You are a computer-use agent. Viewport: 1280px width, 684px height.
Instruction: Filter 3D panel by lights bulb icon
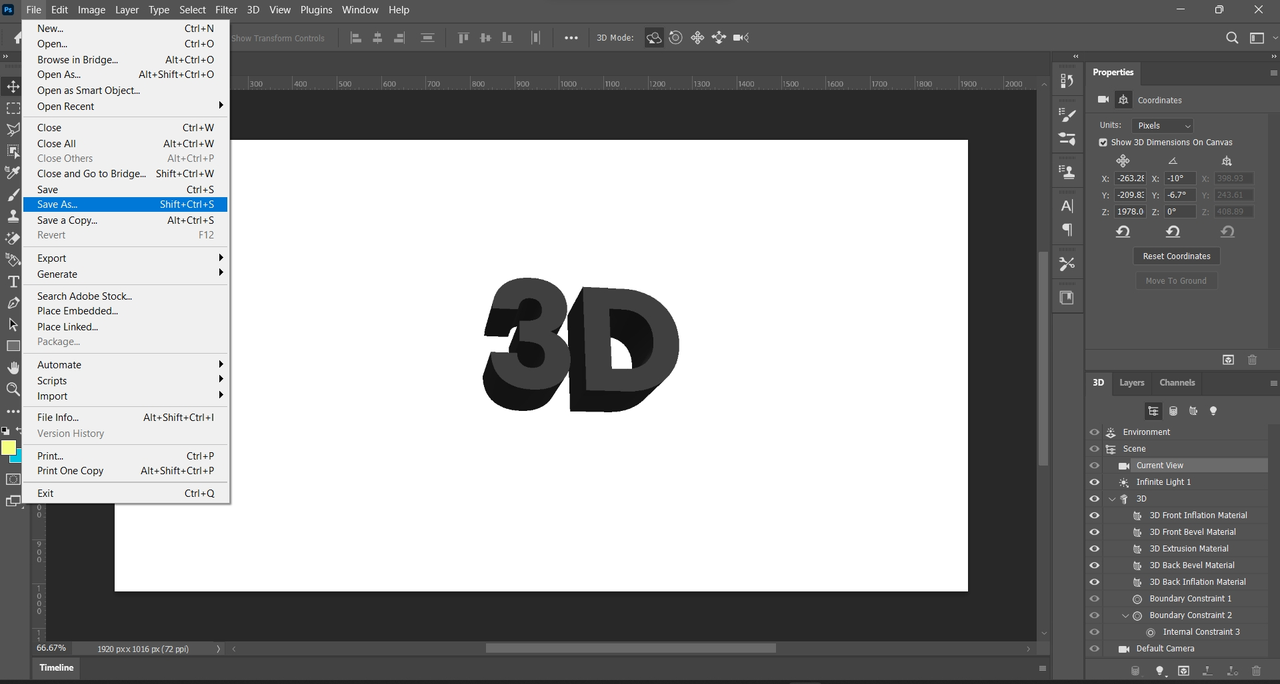click(1213, 411)
